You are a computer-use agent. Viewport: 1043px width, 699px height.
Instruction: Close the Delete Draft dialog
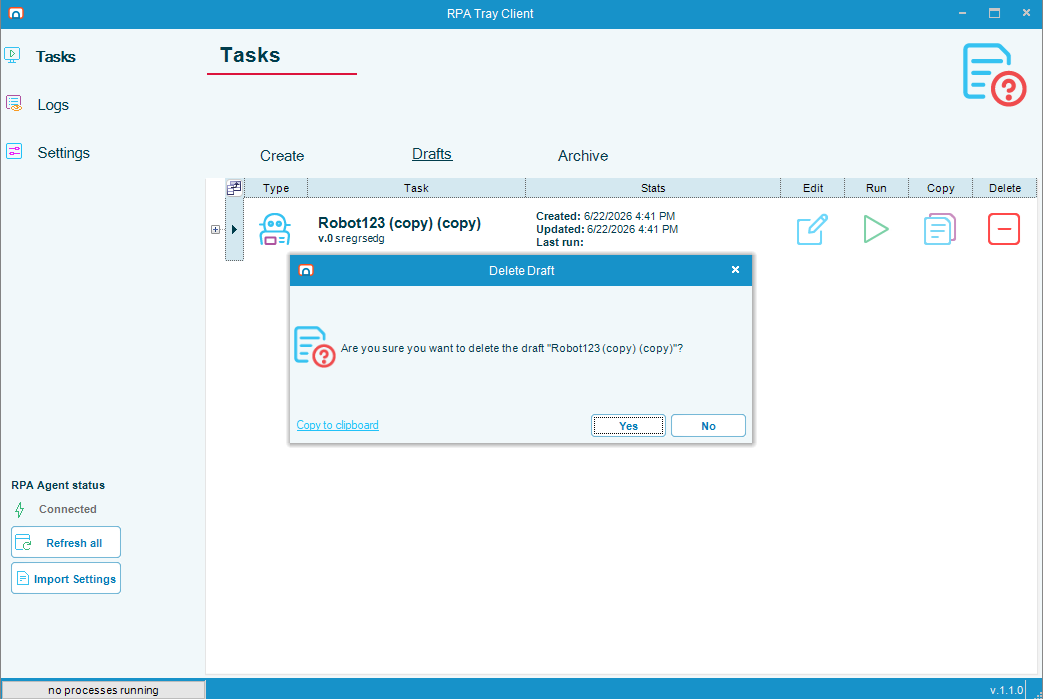(735, 270)
